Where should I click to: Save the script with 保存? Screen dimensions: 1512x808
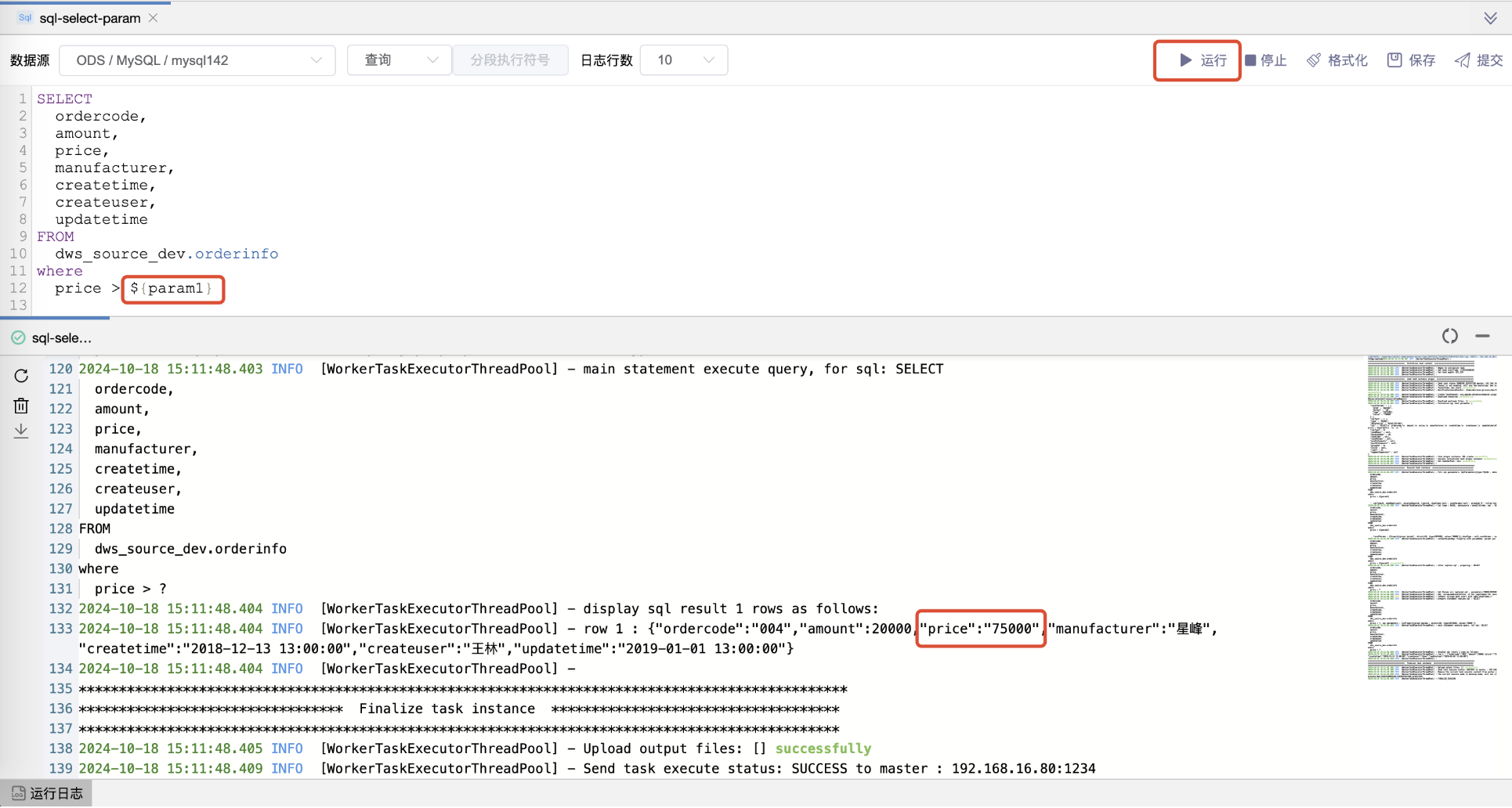pyautogui.click(x=1411, y=60)
